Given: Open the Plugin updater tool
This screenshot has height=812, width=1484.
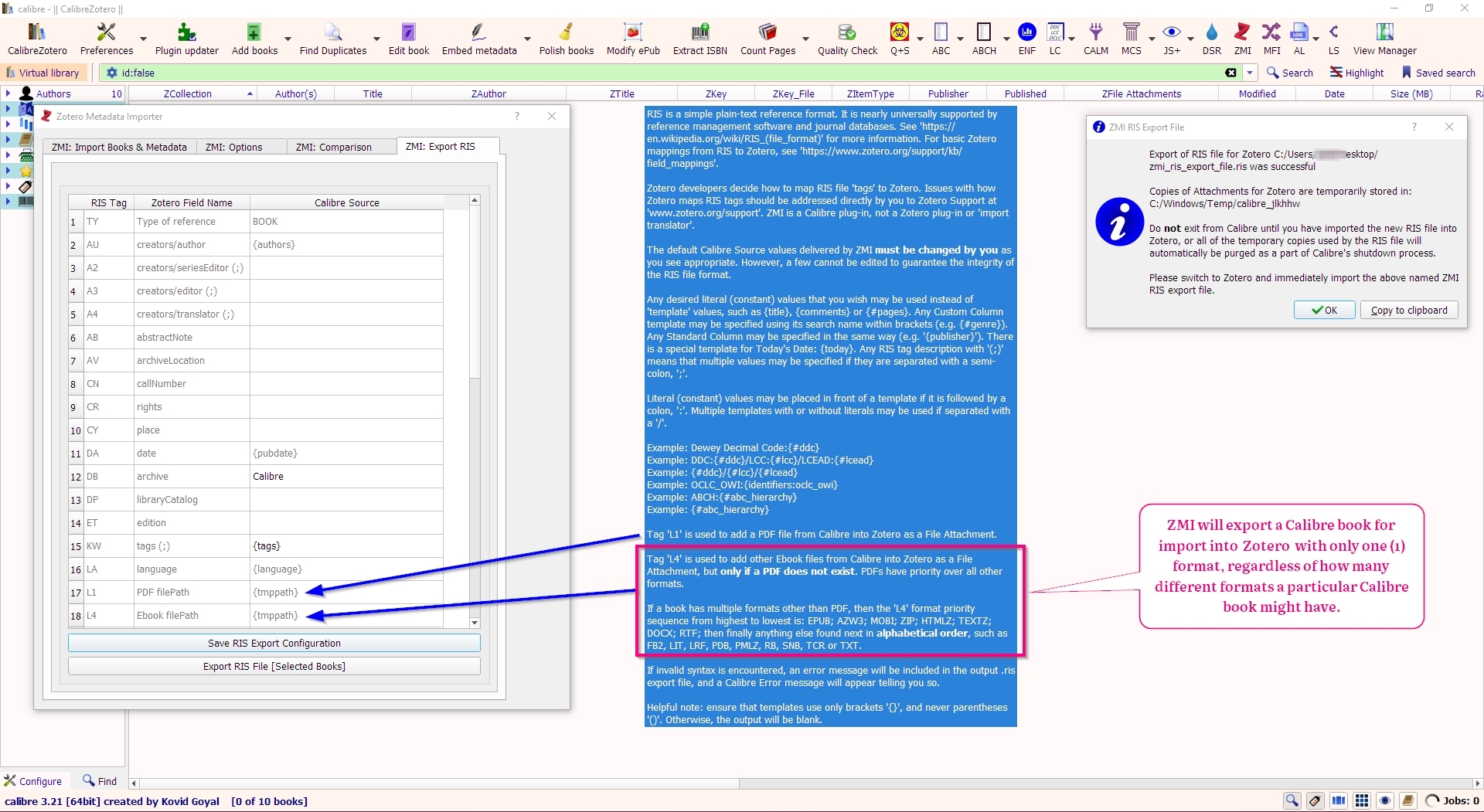Looking at the screenshot, I should (186, 39).
